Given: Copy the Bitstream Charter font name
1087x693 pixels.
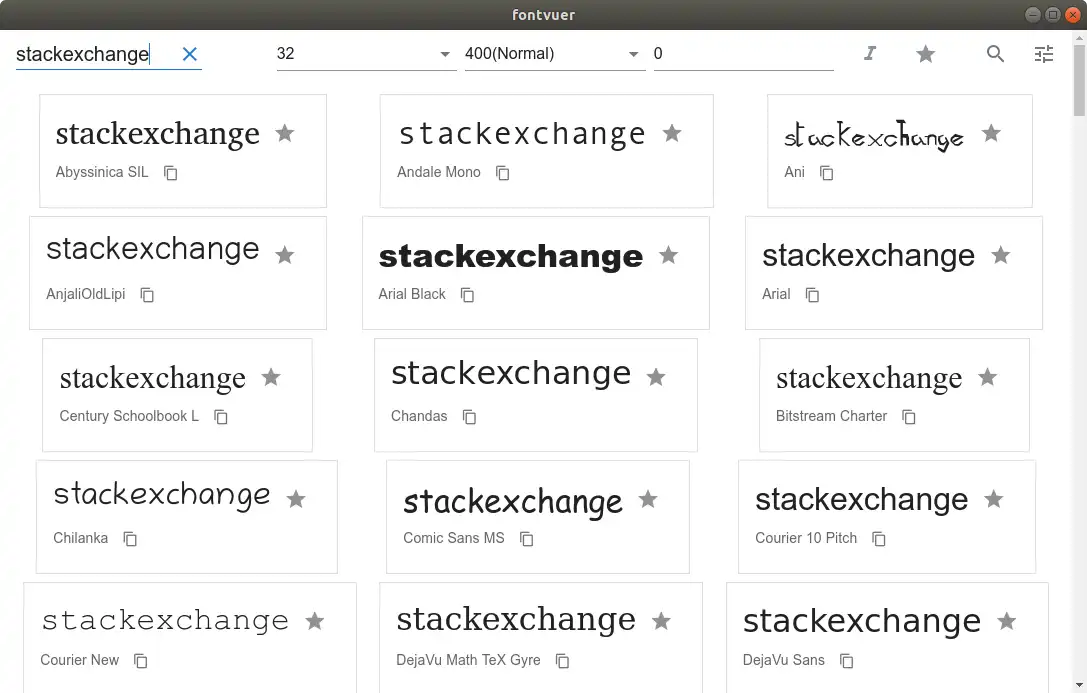Looking at the screenshot, I should tap(909, 416).
